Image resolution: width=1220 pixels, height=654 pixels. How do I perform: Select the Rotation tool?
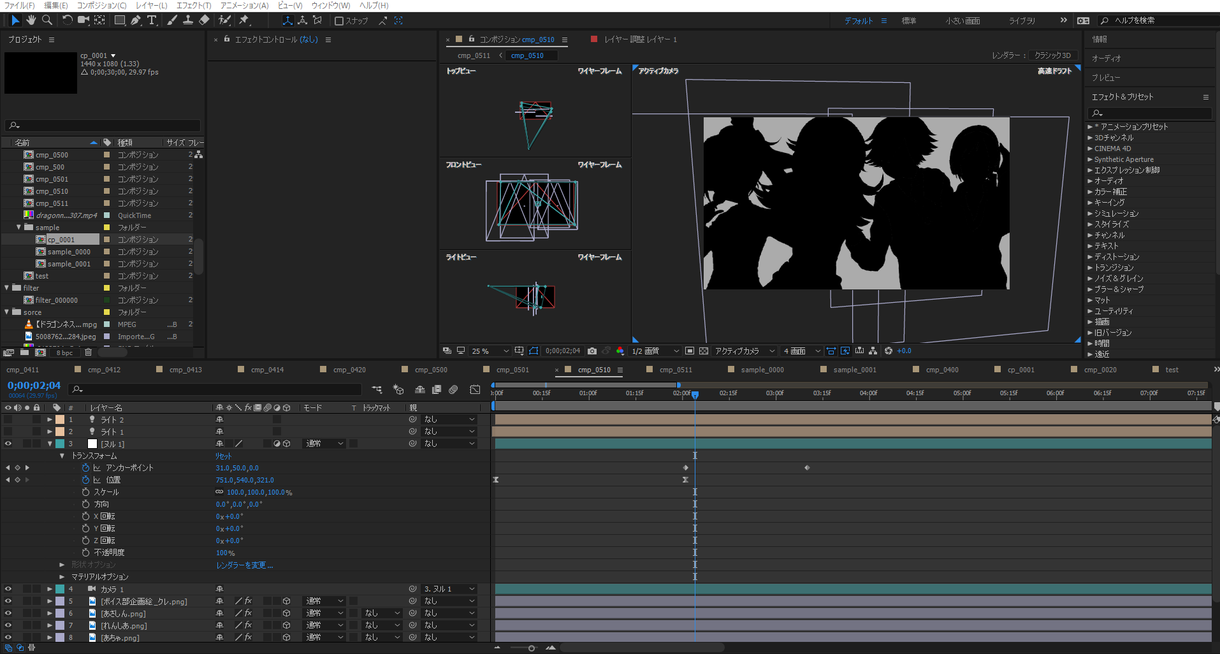[67, 20]
